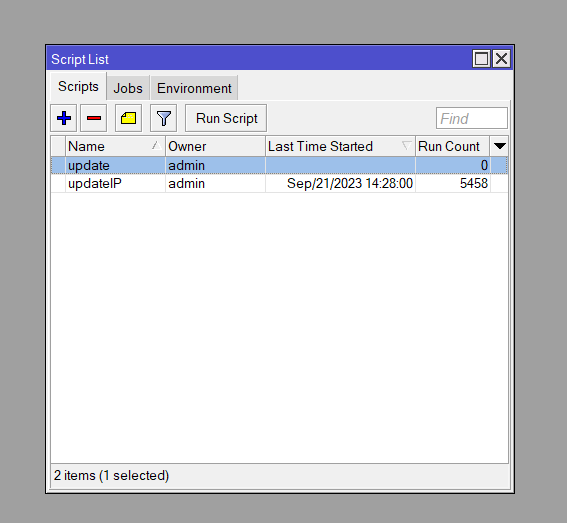Screen dimensions: 567x523
Task: Sort by the Name column header
Action: tap(115, 146)
